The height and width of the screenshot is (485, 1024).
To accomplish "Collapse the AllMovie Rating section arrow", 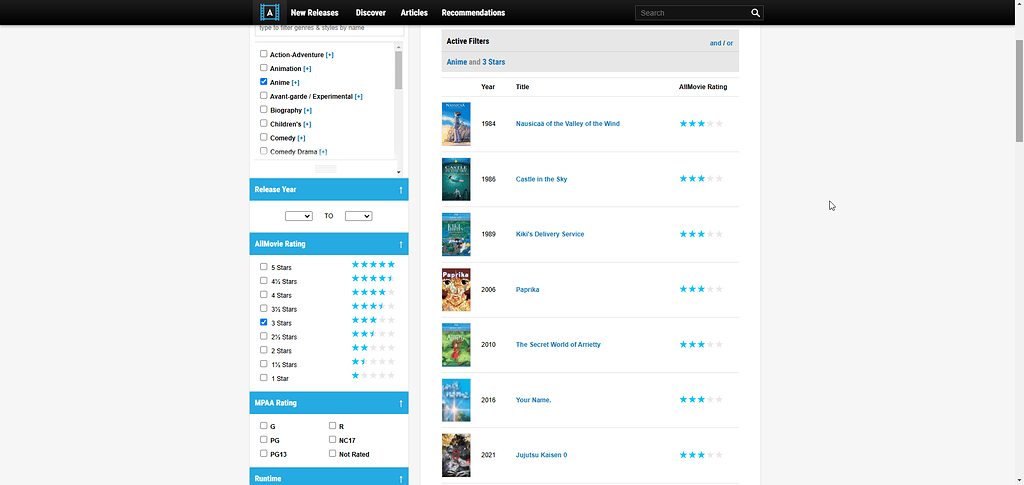I will point(401,245).
